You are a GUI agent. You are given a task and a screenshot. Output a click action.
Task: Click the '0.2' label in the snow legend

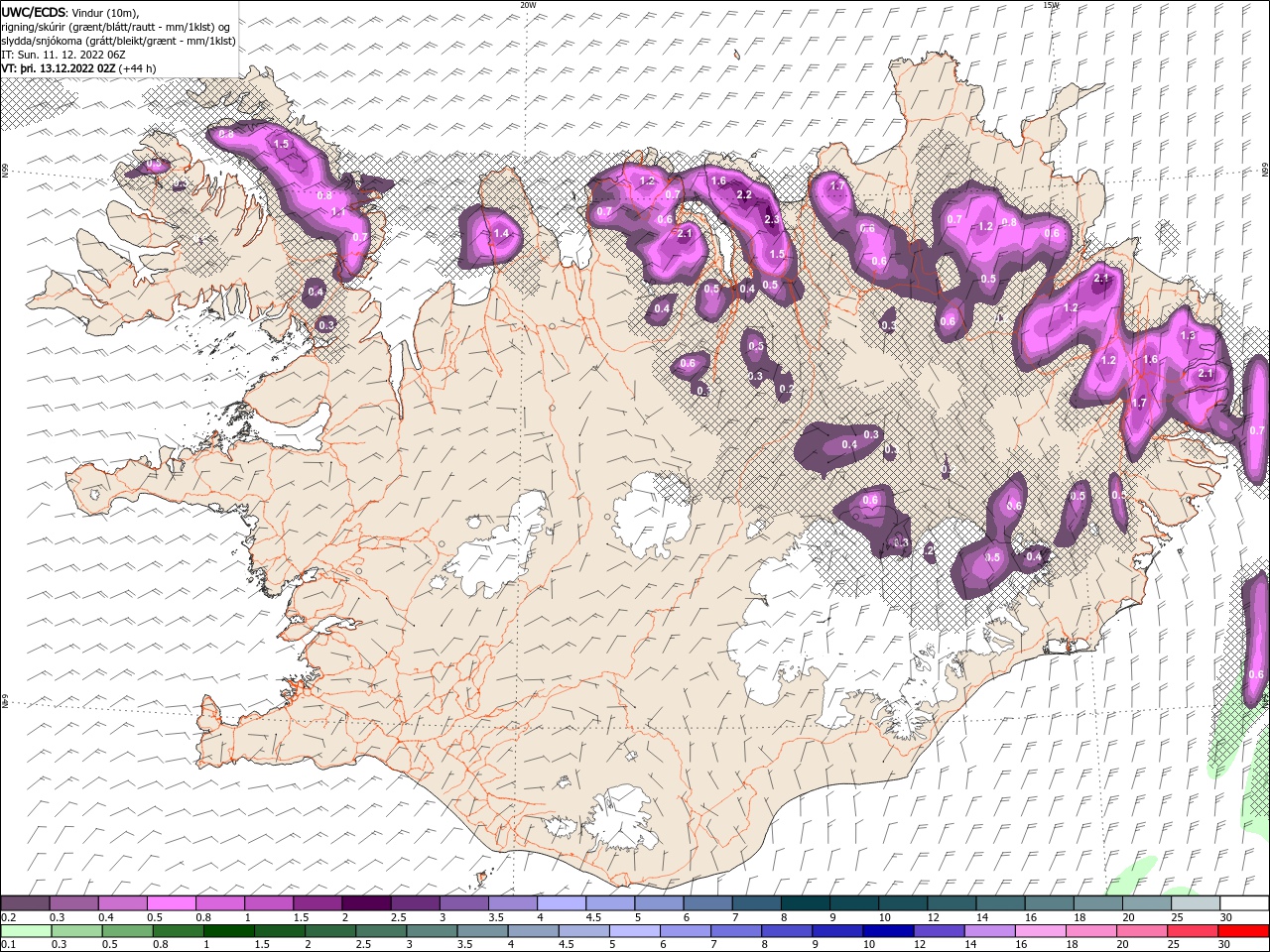coord(8,917)
